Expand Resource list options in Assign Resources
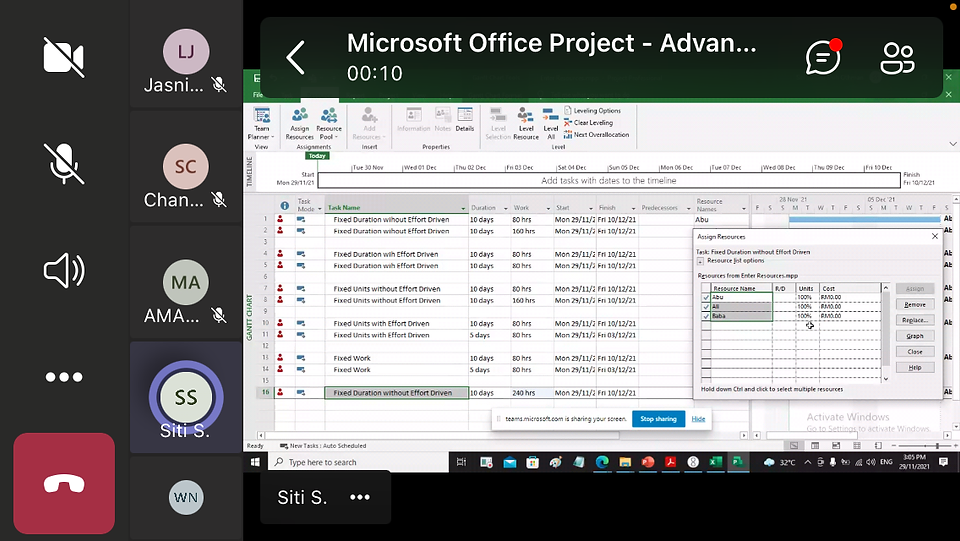 tap(700, 261)
